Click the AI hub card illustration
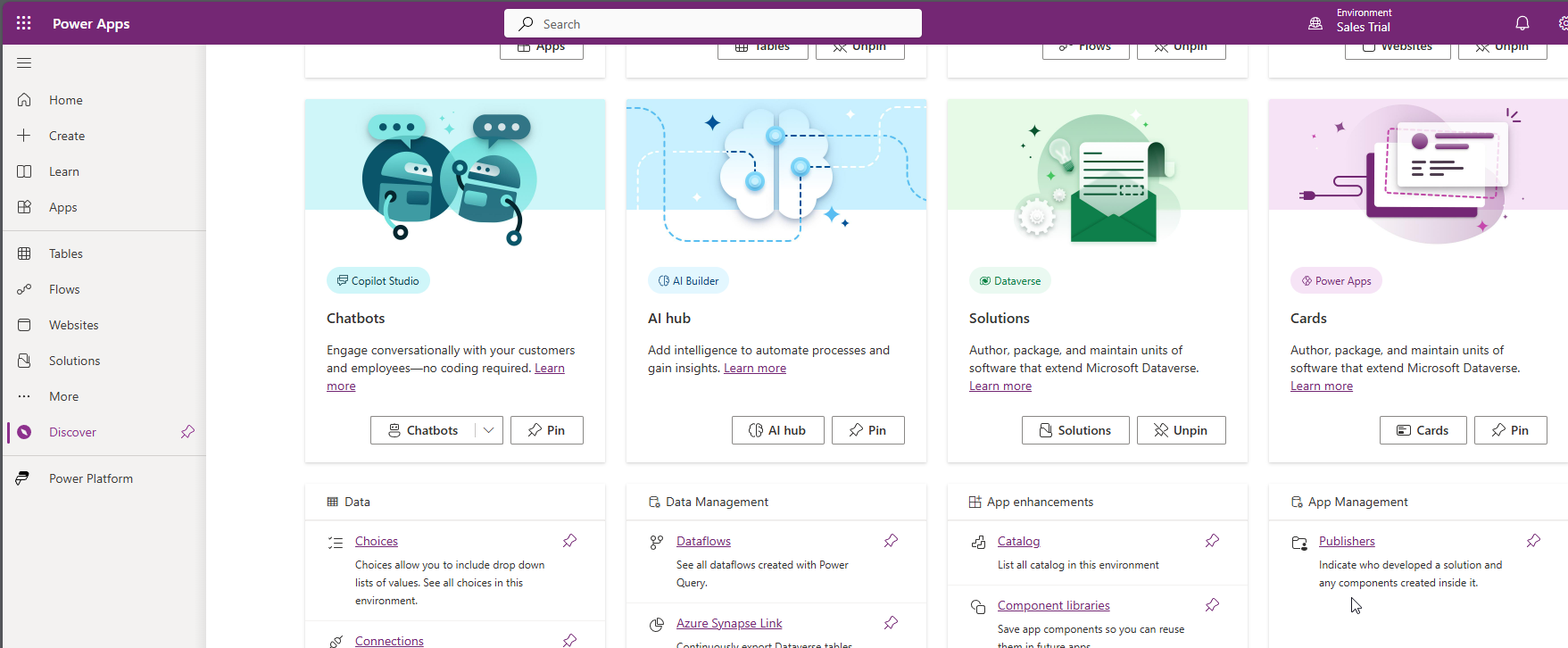Viewport: 1568px width, 648px height. click(776, 171)
